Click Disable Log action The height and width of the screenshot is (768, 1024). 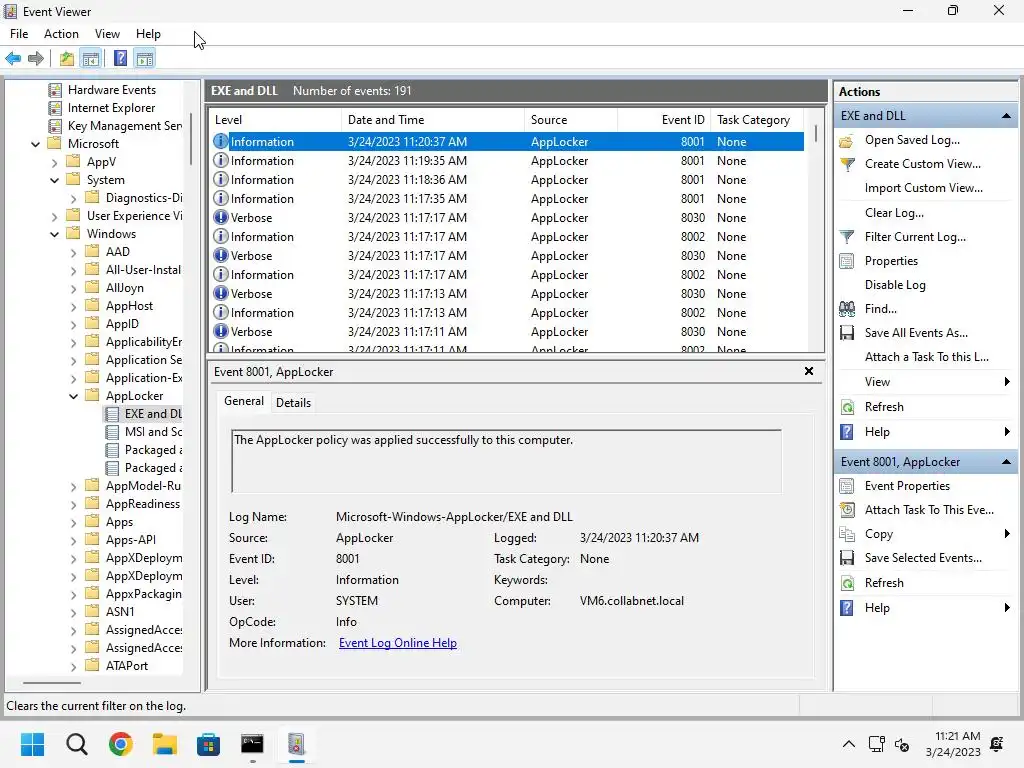point(895,285)
